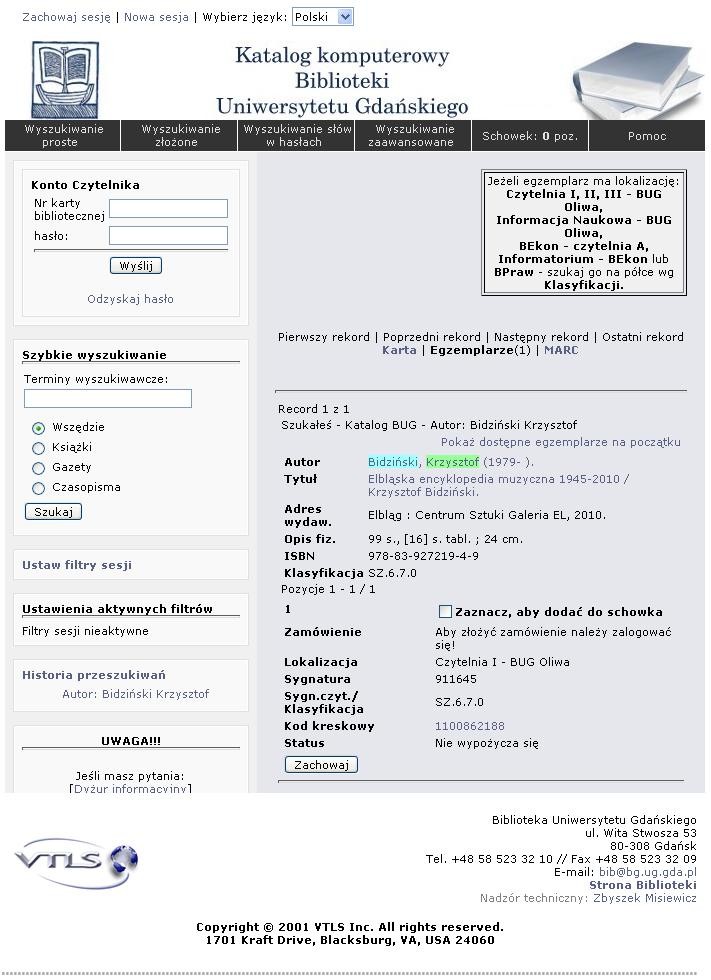The width and height of the screenshot is (711, 980).
Task: Select the Wszędzie radio option
Action: click(39, 428)
